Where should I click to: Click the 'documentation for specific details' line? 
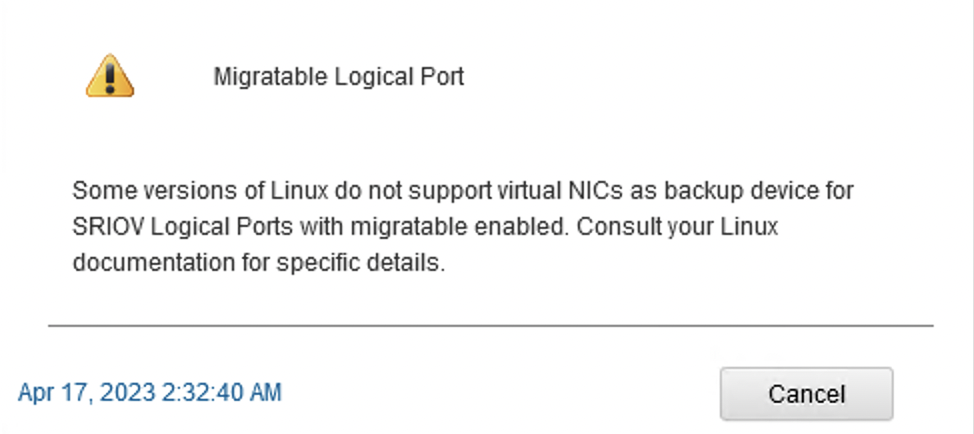coord(259,263)
